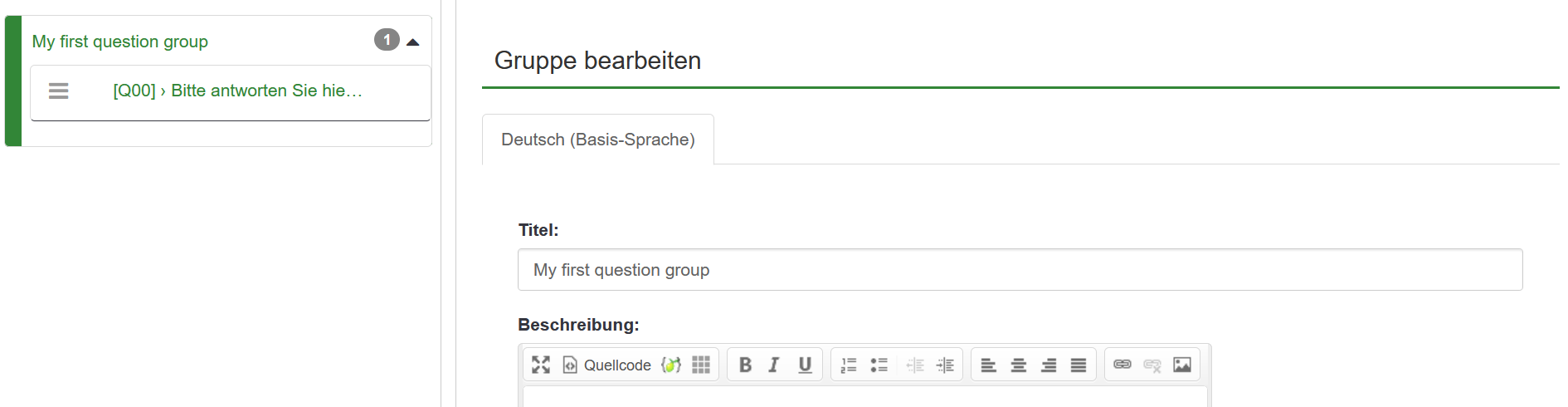
Task: Click the Titel input field
Action: click(1020, 270)
